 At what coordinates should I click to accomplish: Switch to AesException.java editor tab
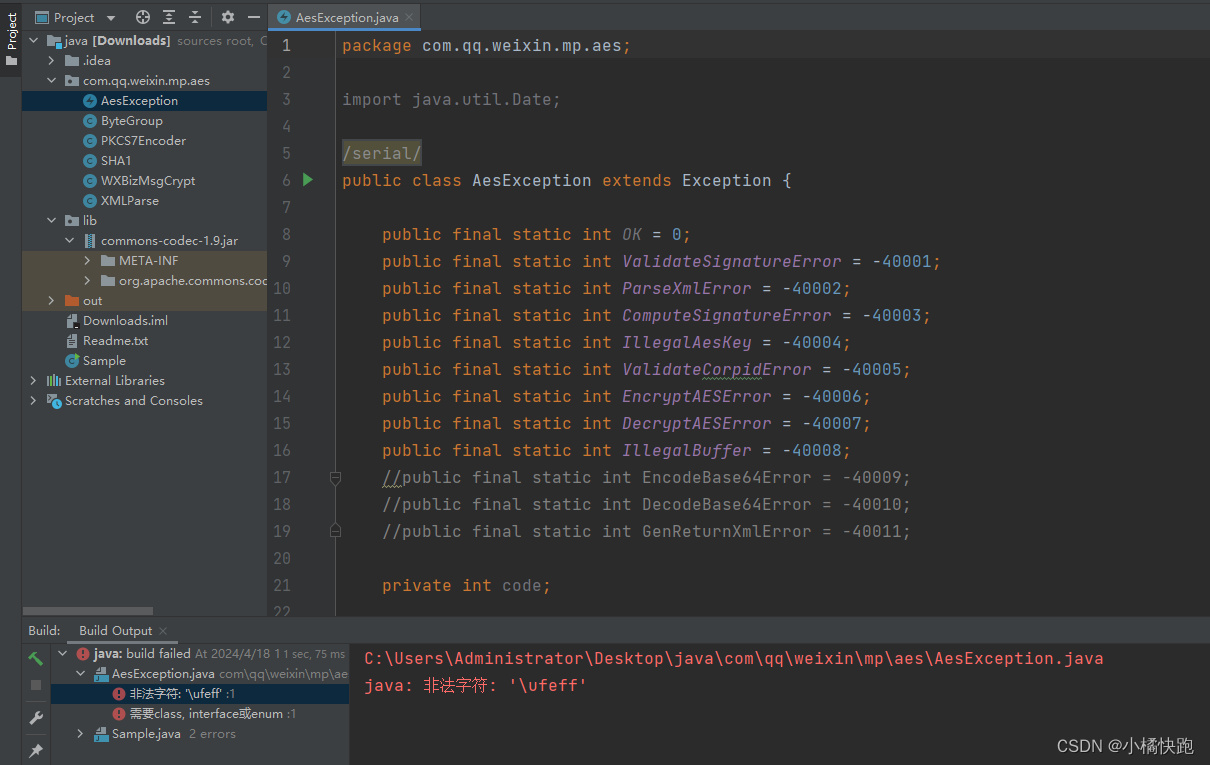pyautogui.click(x=345, y=18)
